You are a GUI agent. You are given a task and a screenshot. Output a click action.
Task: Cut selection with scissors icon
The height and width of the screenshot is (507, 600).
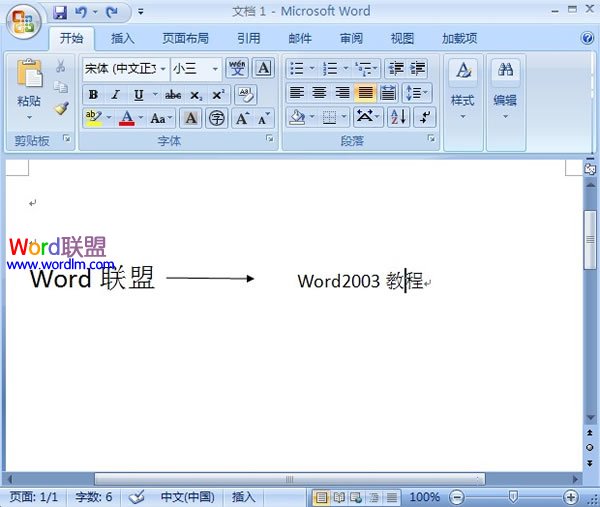60,66
